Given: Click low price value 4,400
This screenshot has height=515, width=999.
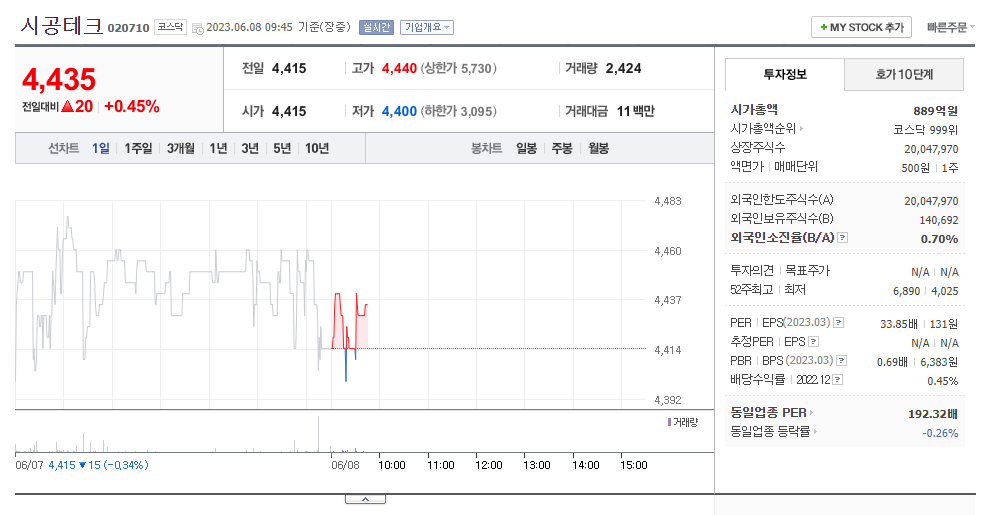Looking at the screenshot, I should tap(399, 112).
